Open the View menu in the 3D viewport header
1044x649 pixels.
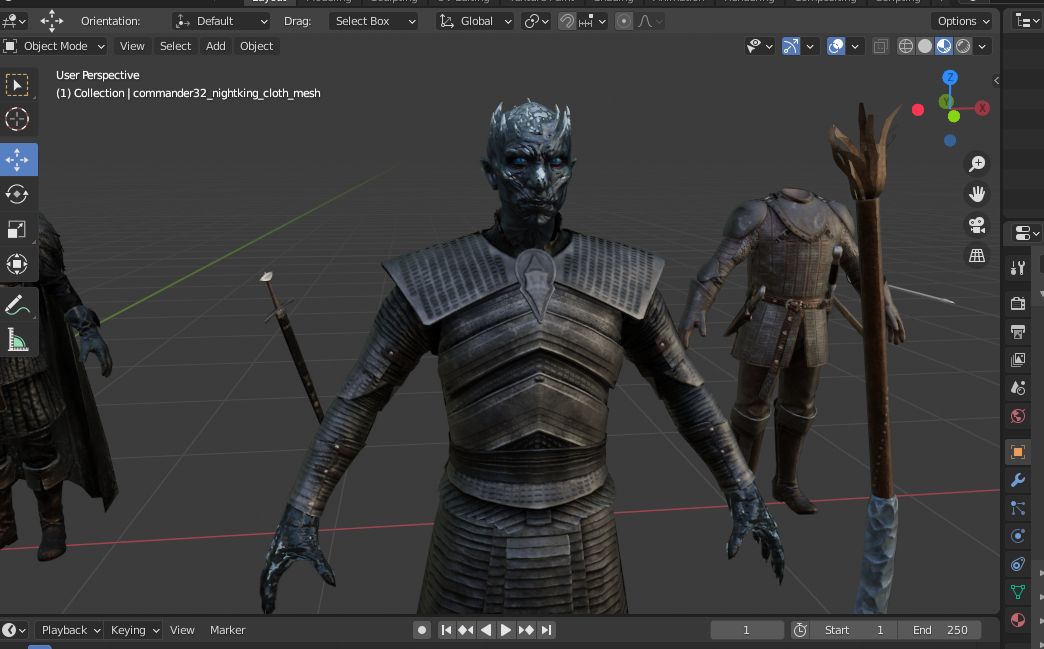132,46
